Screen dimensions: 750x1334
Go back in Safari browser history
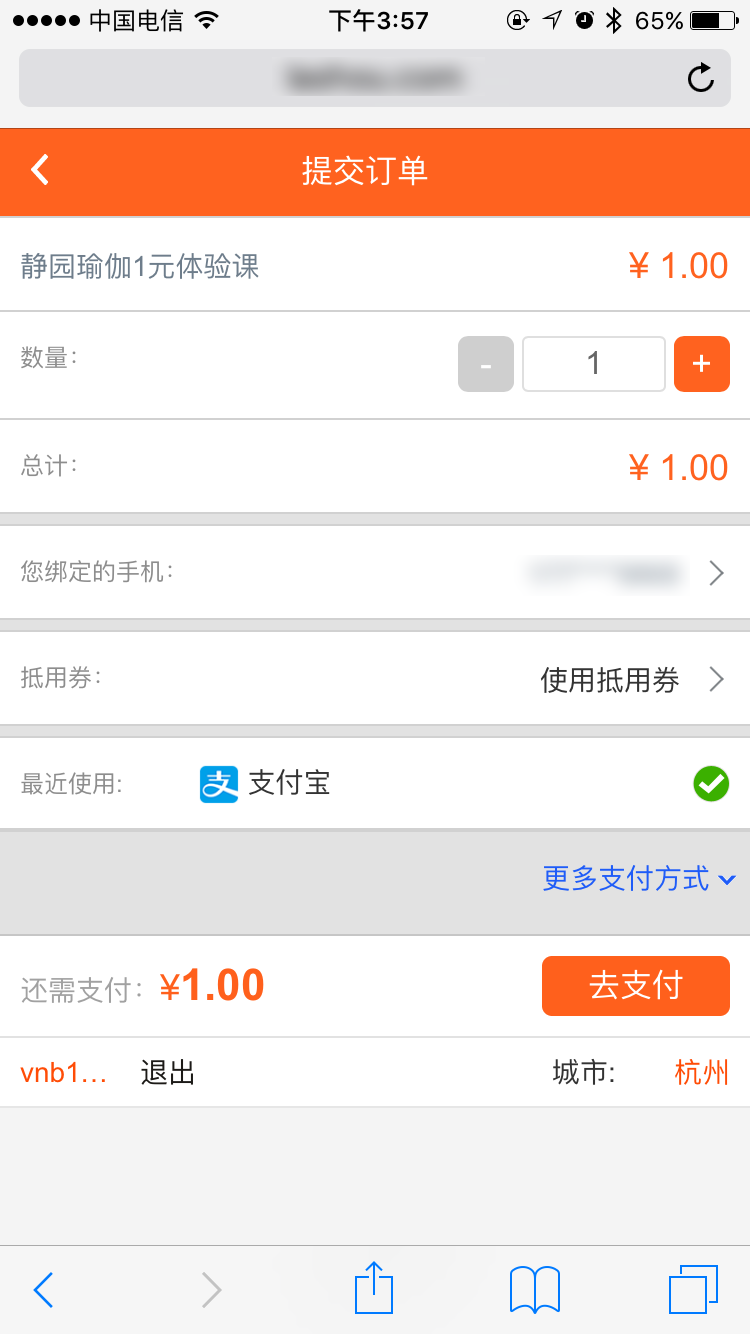(43, 1290)
